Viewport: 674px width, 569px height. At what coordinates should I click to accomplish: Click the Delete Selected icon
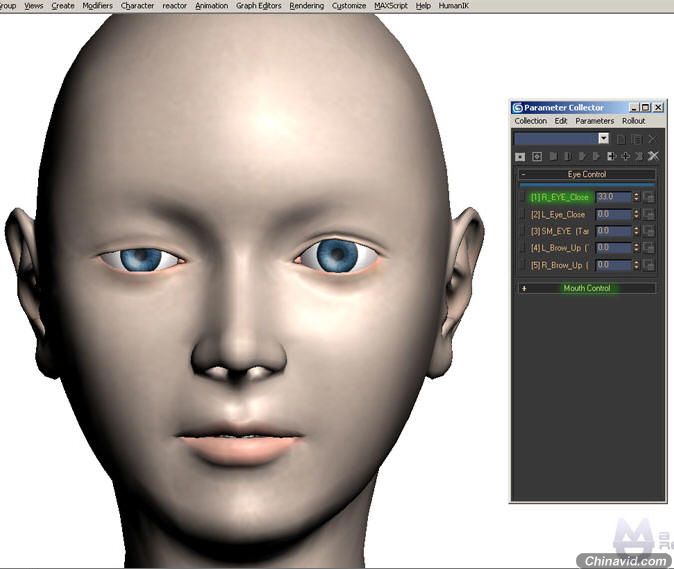pyautogui.click(x=639, y=156)
